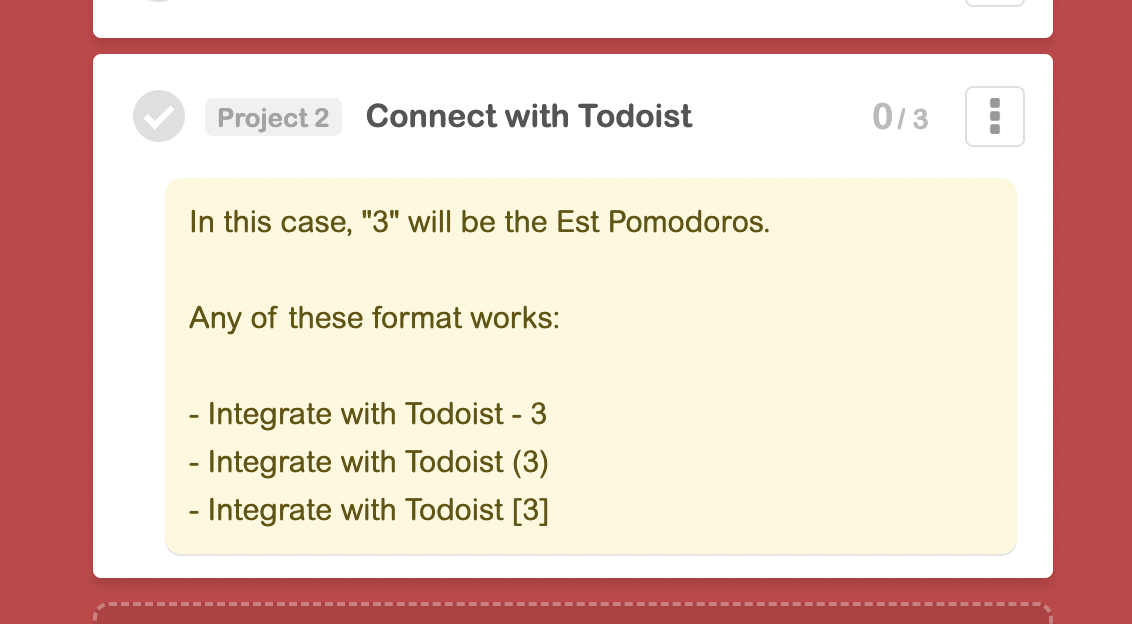The width and height of the screenshot is (1132, 624).
Task: Click "Any of these format works:" text
Action: pos(374,318)
